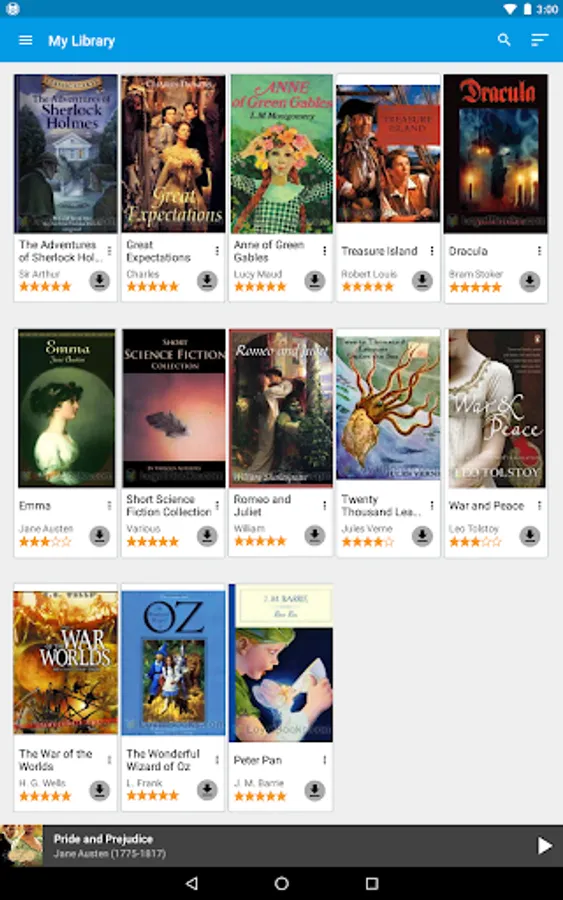This screenshot has height=900, width=563.
Task: Tap Android home navigation button
Action: coord(281,883)
